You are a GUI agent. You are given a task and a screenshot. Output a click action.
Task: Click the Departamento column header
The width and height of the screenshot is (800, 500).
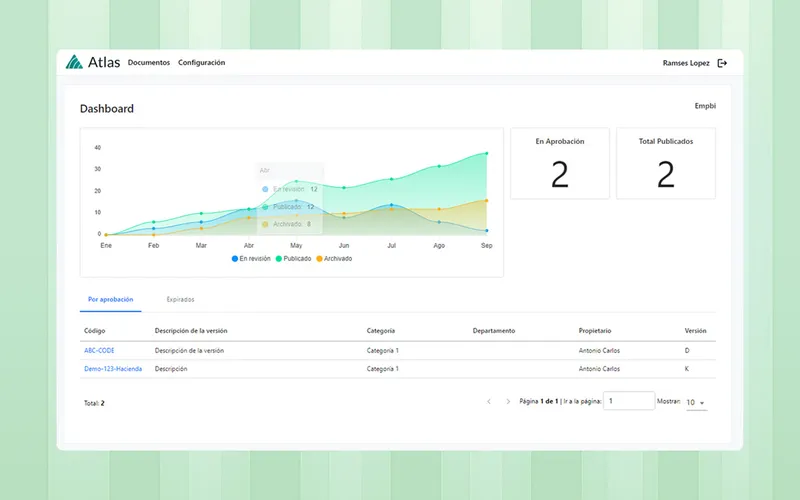click(x=494, y=331)
